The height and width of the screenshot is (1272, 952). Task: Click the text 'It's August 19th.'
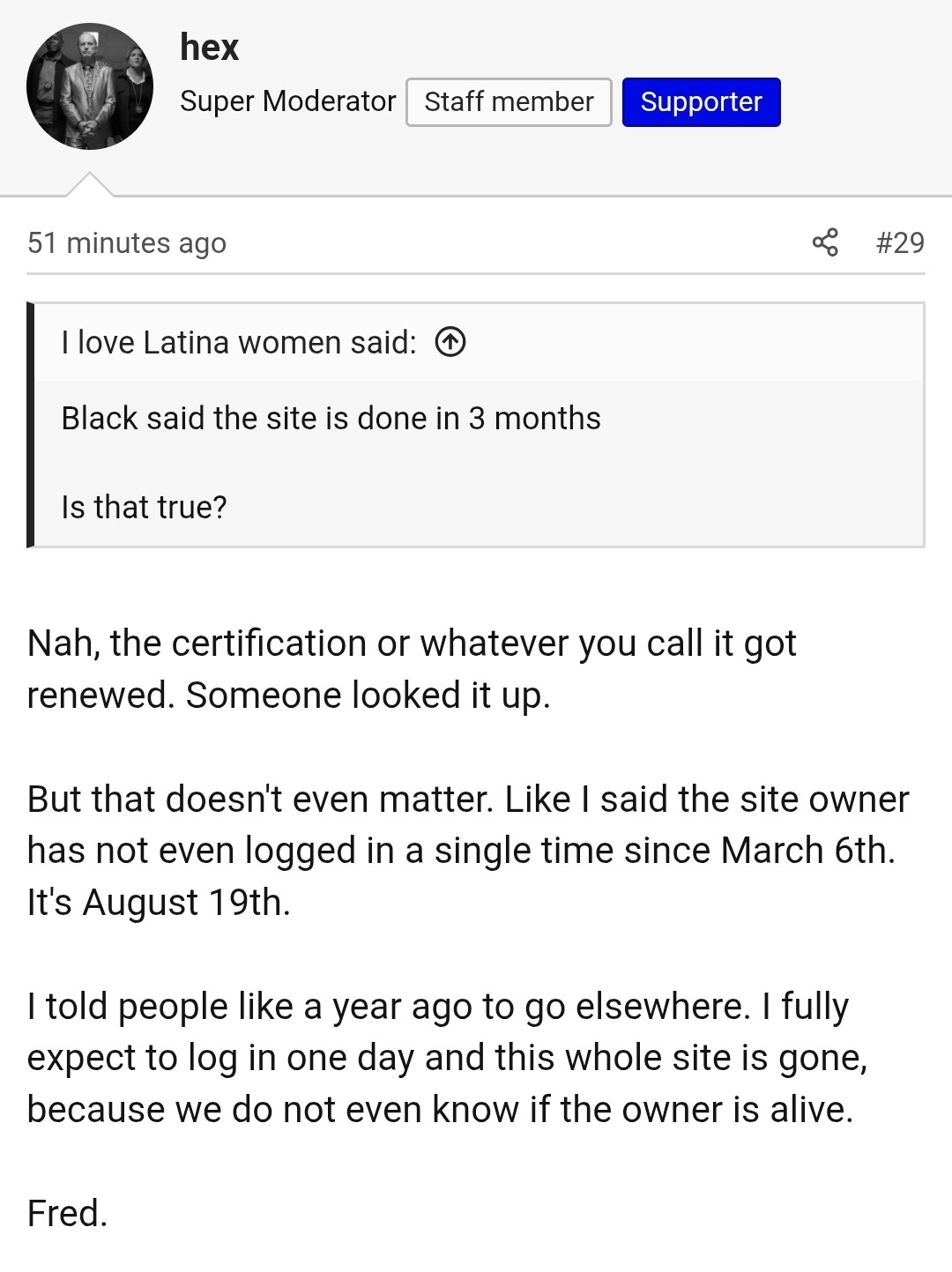(159, 903)
